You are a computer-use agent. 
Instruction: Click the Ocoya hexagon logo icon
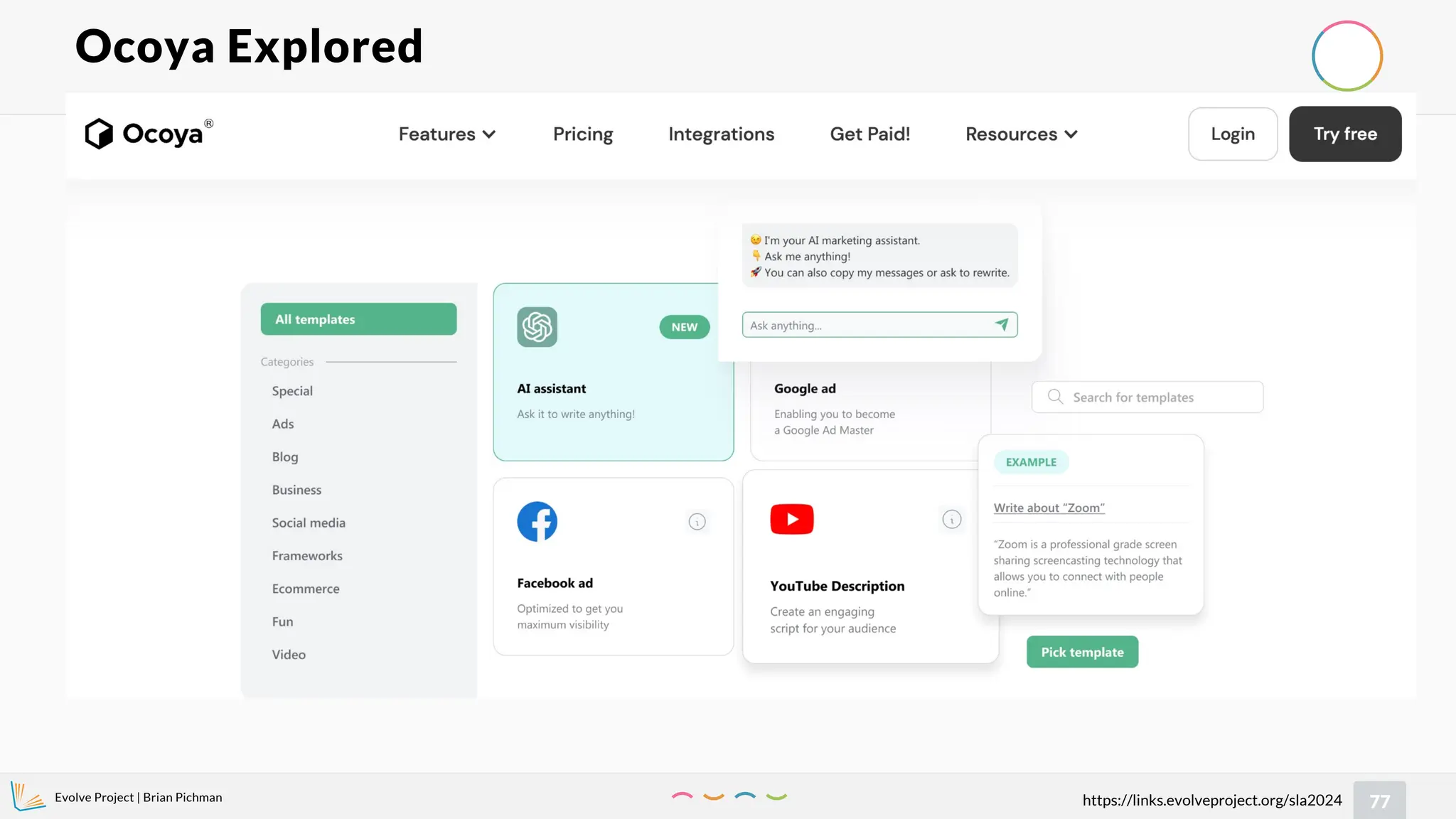point(99,134)
